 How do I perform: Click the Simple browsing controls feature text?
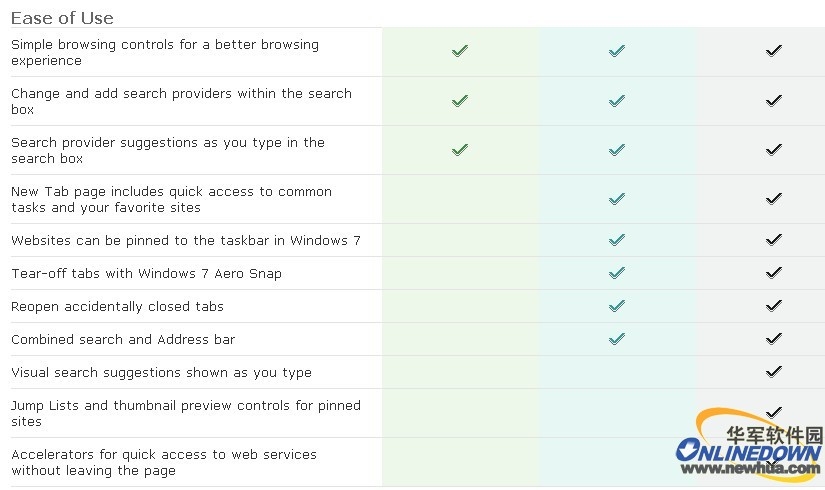pos(165,52)
